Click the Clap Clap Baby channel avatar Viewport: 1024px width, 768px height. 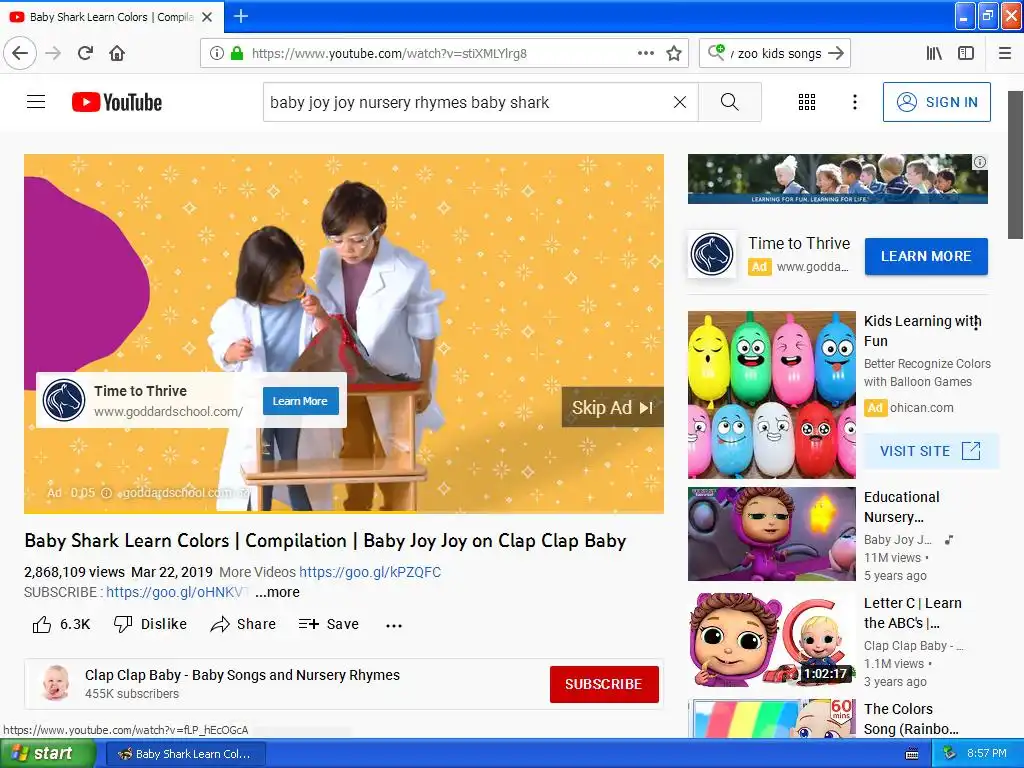56,683
